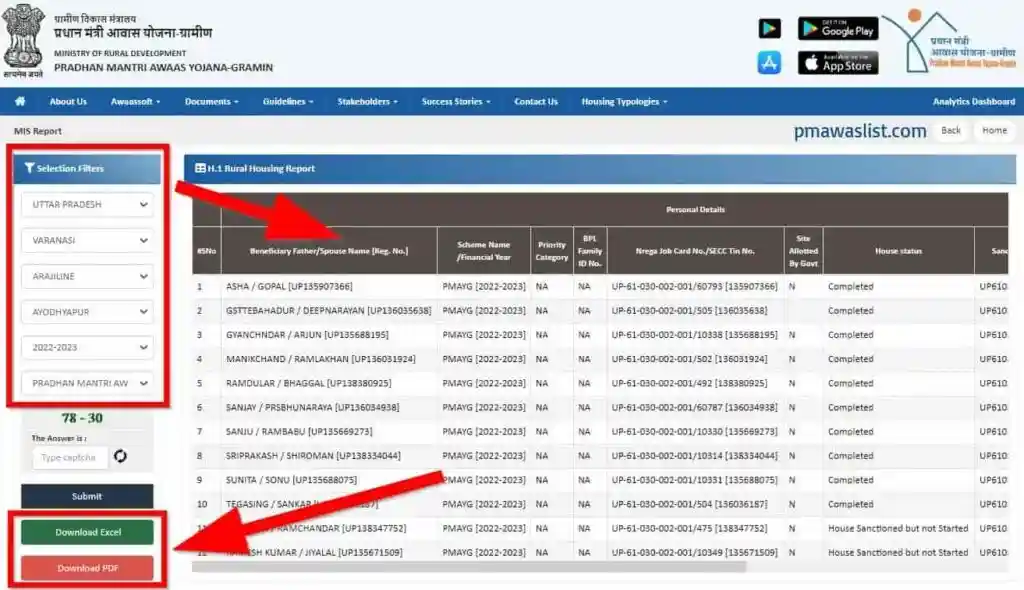Click the captcha refresh icon
The image size is (1024, 590).
point(120,457)
